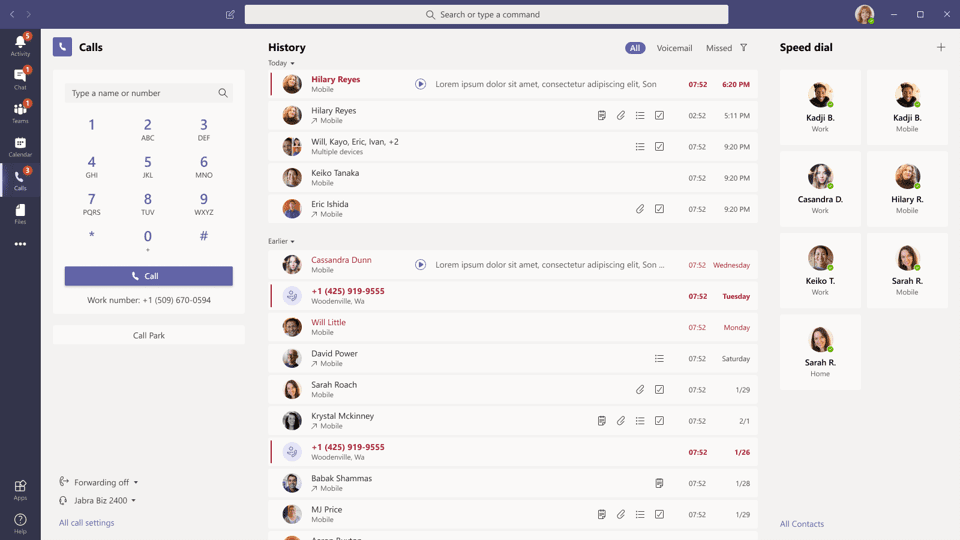Open list icon on Will, Kayo, Eric call
Viewport: 960px width, 540px height.
(x=640, y=146)
